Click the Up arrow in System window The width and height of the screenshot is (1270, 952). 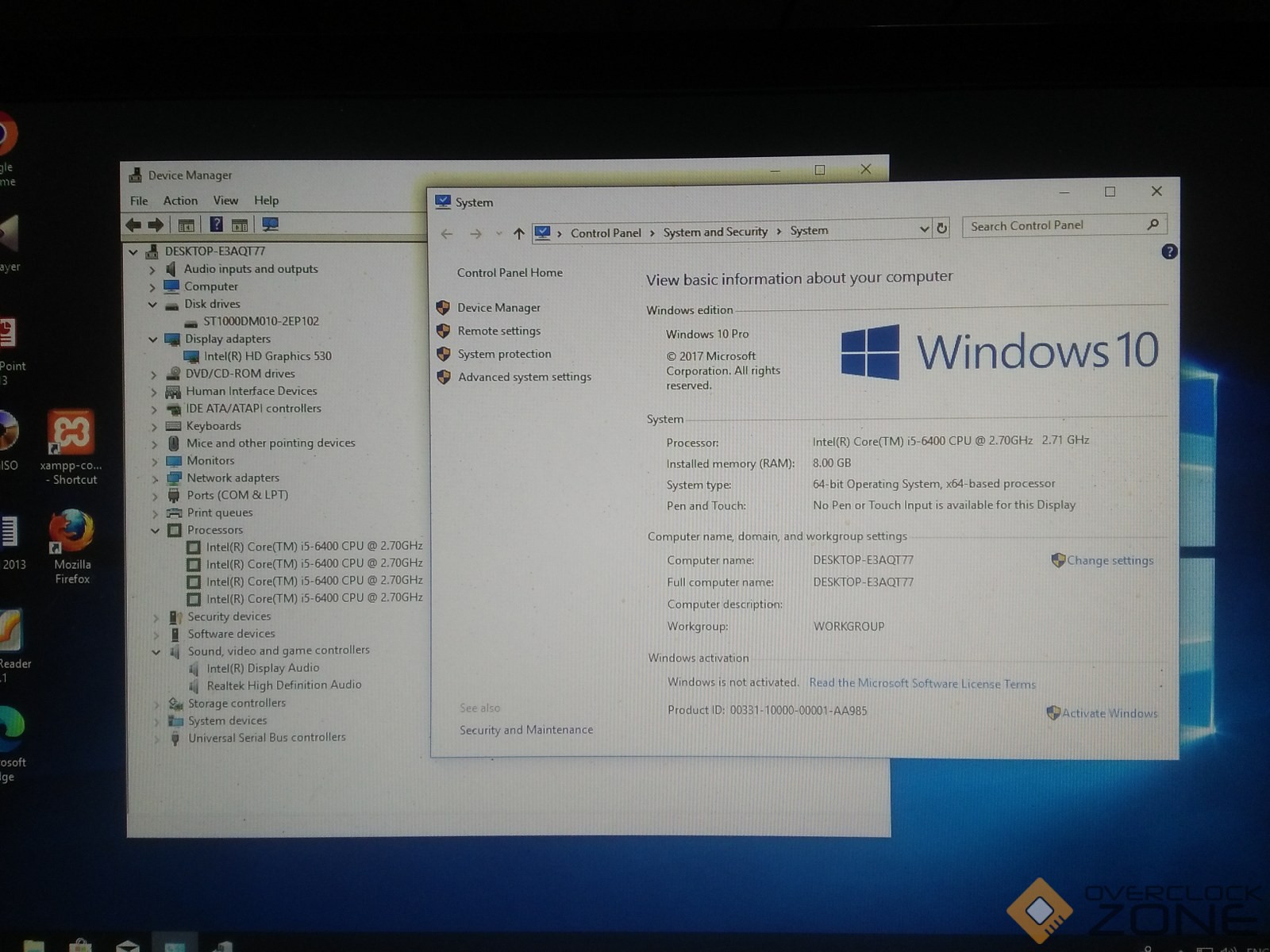pyautogui.click(x=518, y=233)
